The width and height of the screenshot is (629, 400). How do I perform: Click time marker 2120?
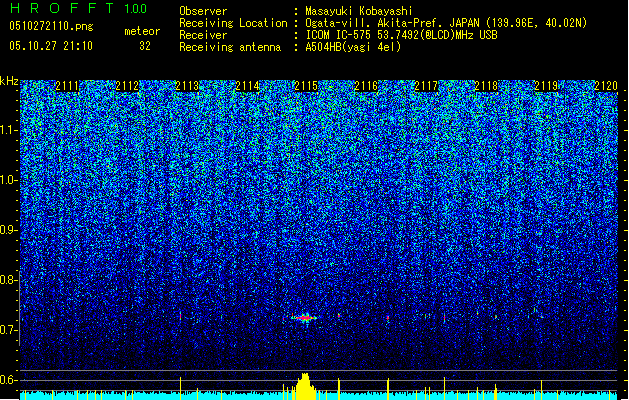606,86
